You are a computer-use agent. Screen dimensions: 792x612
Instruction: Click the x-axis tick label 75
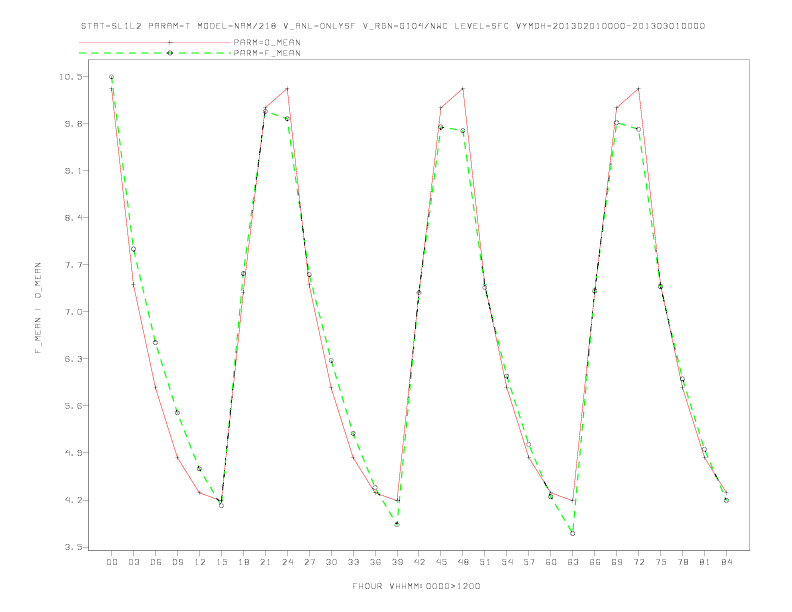click(x=661, y=562)
